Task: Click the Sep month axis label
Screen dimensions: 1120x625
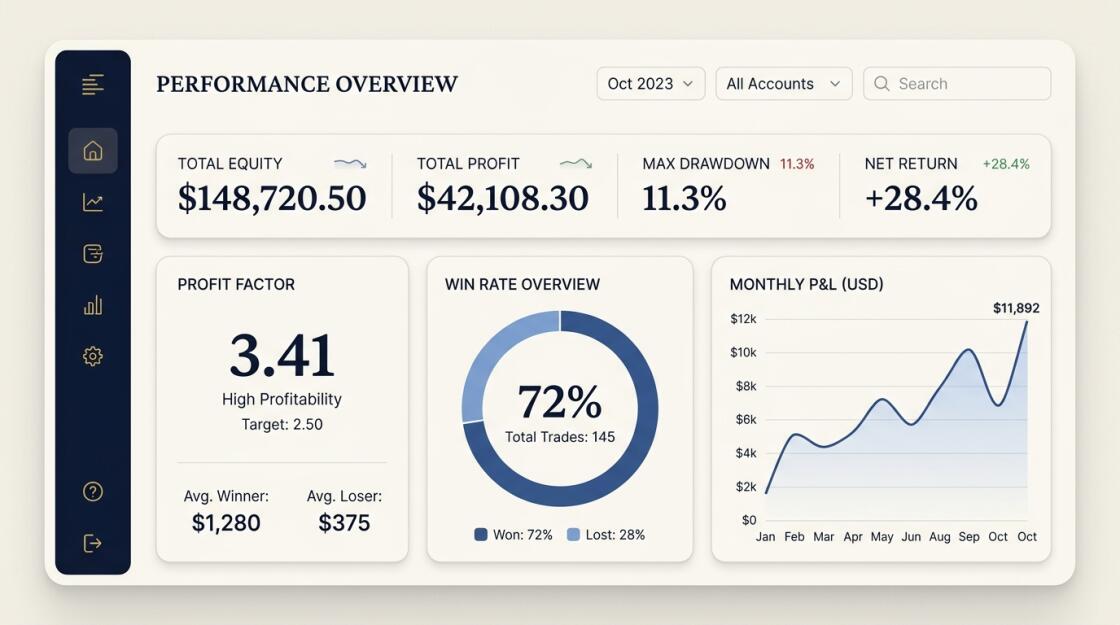Action: (x=969, y=536)
